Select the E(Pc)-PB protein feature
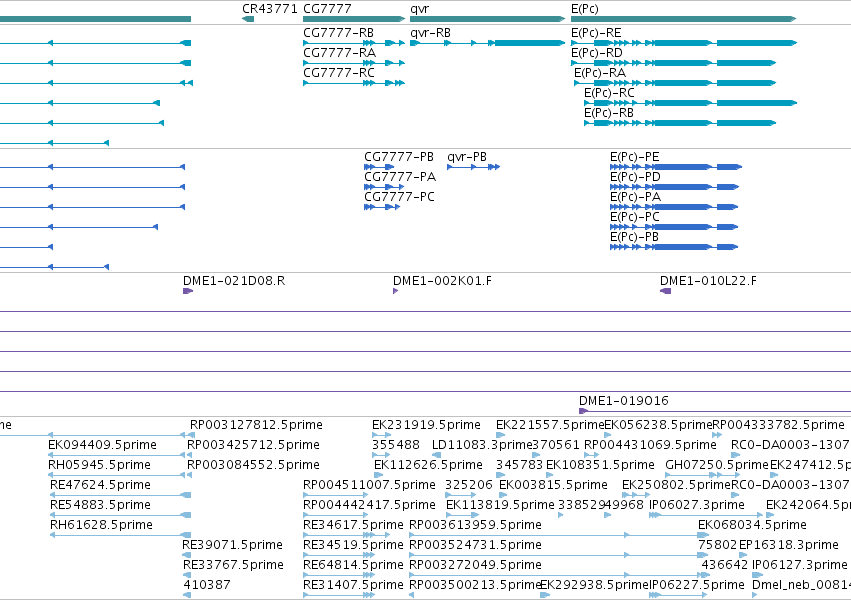The width and height of the screenshot is (851, 600). [674, 247]
